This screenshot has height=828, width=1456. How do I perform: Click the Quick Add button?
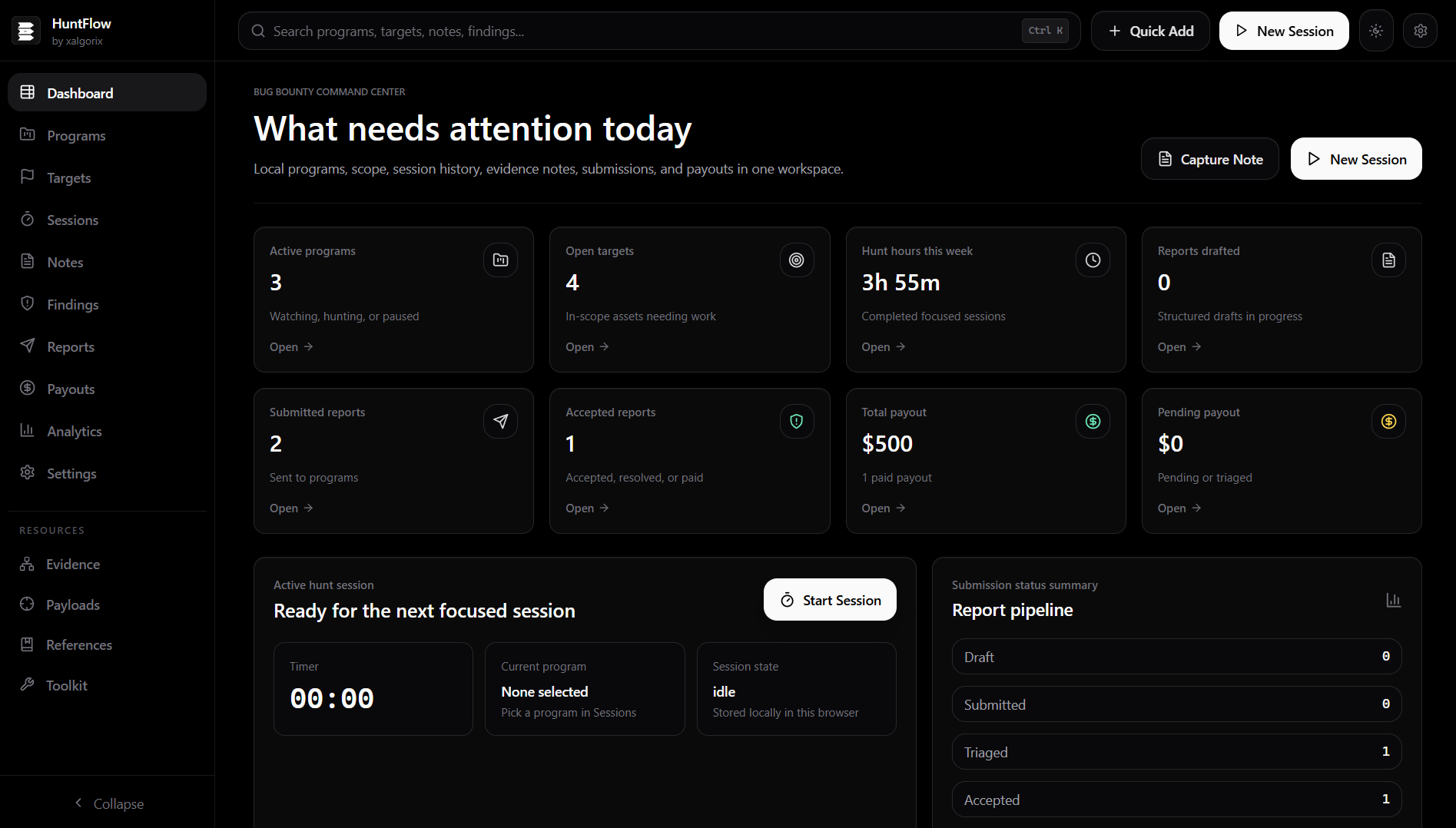point(1150,31)
